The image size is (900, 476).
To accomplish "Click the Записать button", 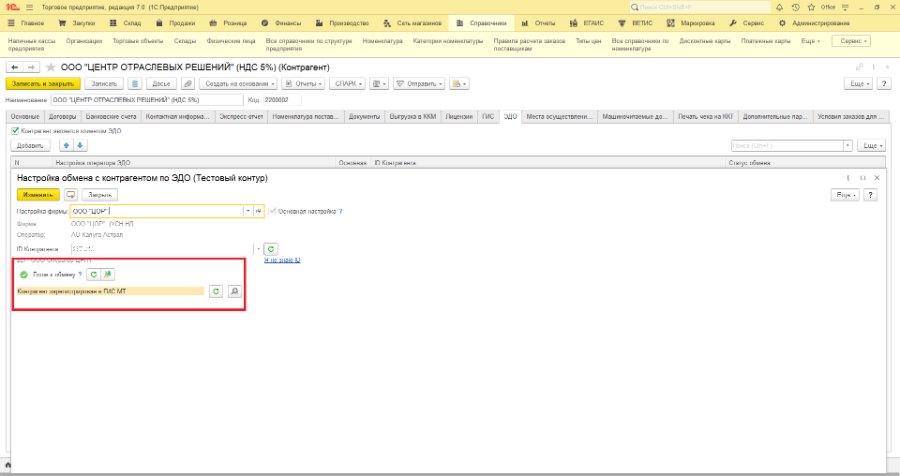I will pos(104,84).
